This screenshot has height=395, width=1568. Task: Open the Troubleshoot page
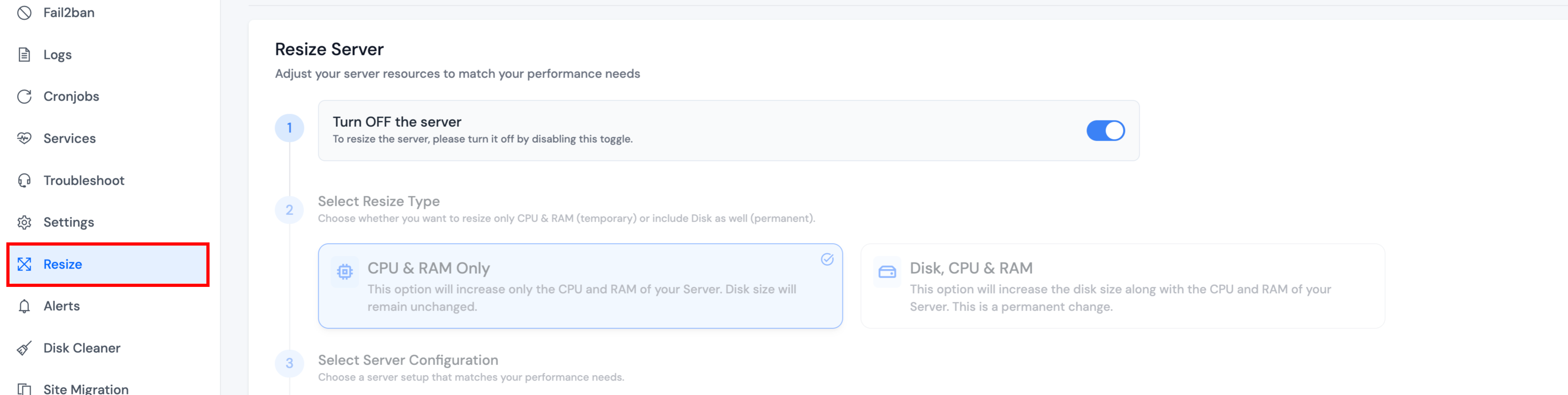108,180
